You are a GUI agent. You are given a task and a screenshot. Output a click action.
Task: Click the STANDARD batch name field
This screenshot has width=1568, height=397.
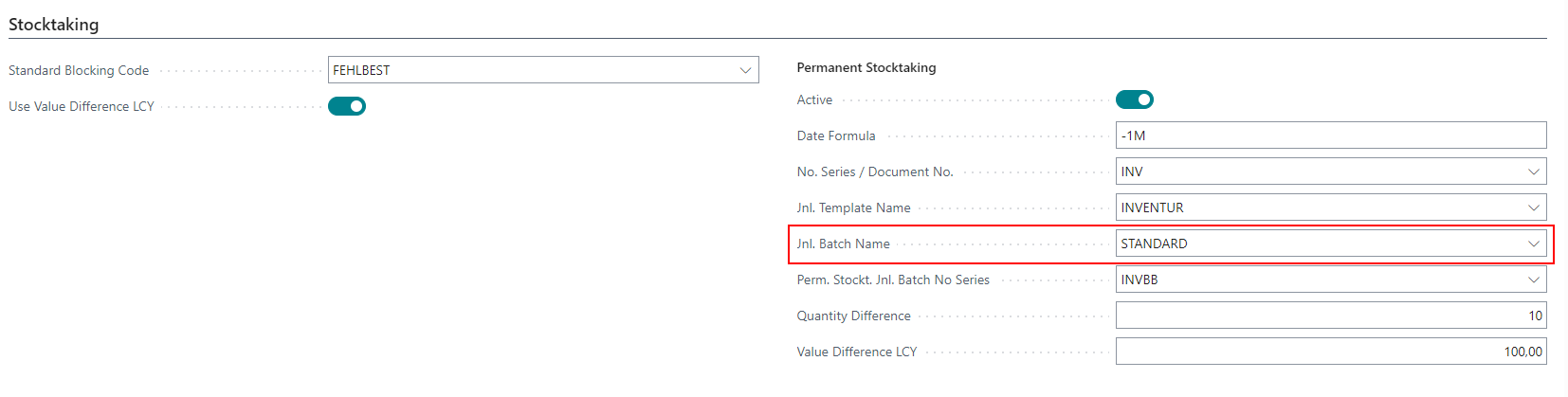tap(1154, 244)
